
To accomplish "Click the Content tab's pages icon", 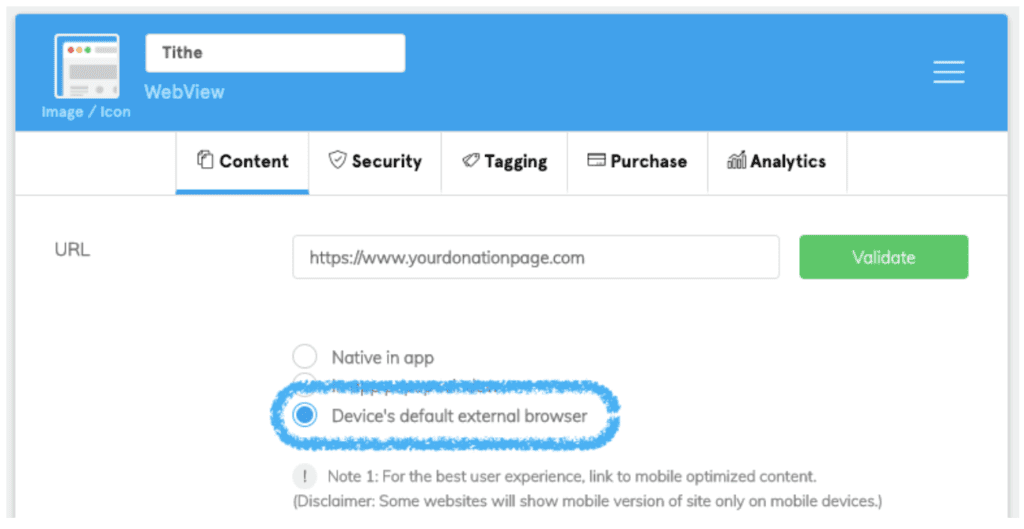I will (205, 160).
